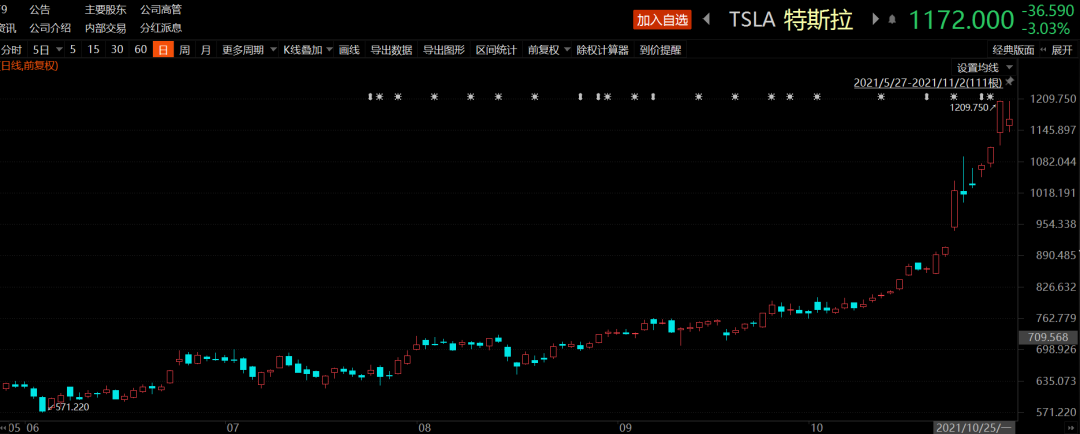
Task: Open the 5日 dropdown
Action: [x=48, y=50]
